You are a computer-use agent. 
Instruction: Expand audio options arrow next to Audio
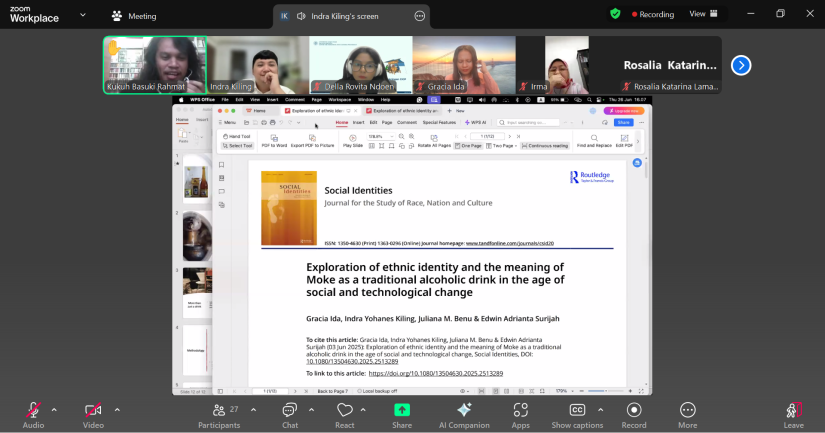click(x=54, y=409)
